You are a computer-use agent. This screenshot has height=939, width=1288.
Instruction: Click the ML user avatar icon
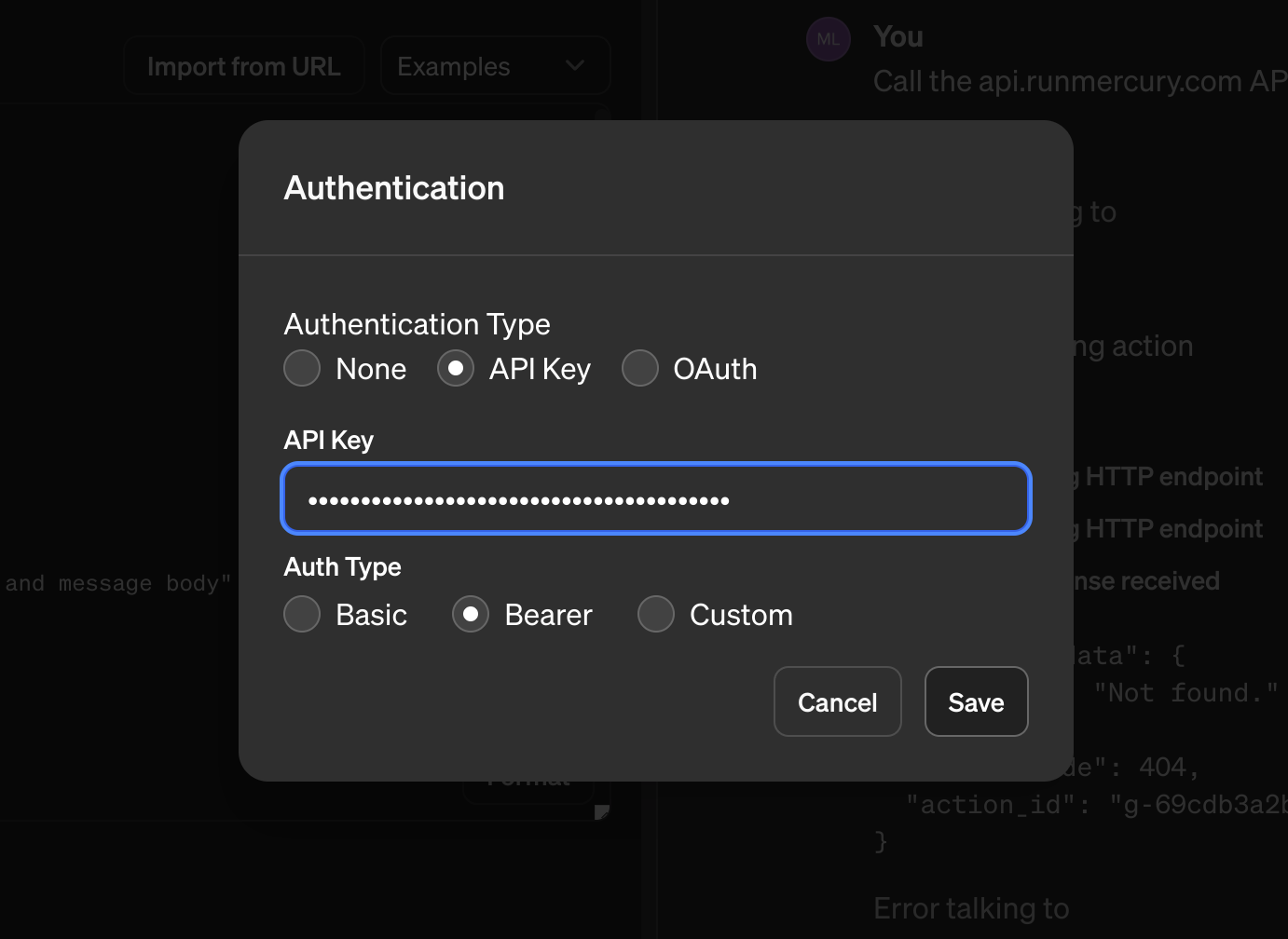pos(828,38)
